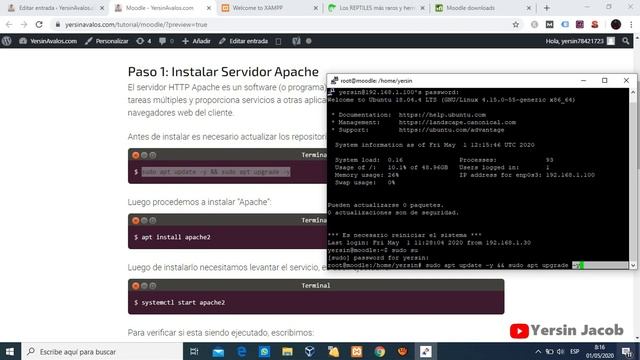Click the M browser extension icon
Viewport: 640px width, 360px height.
(x=549, y=24)
